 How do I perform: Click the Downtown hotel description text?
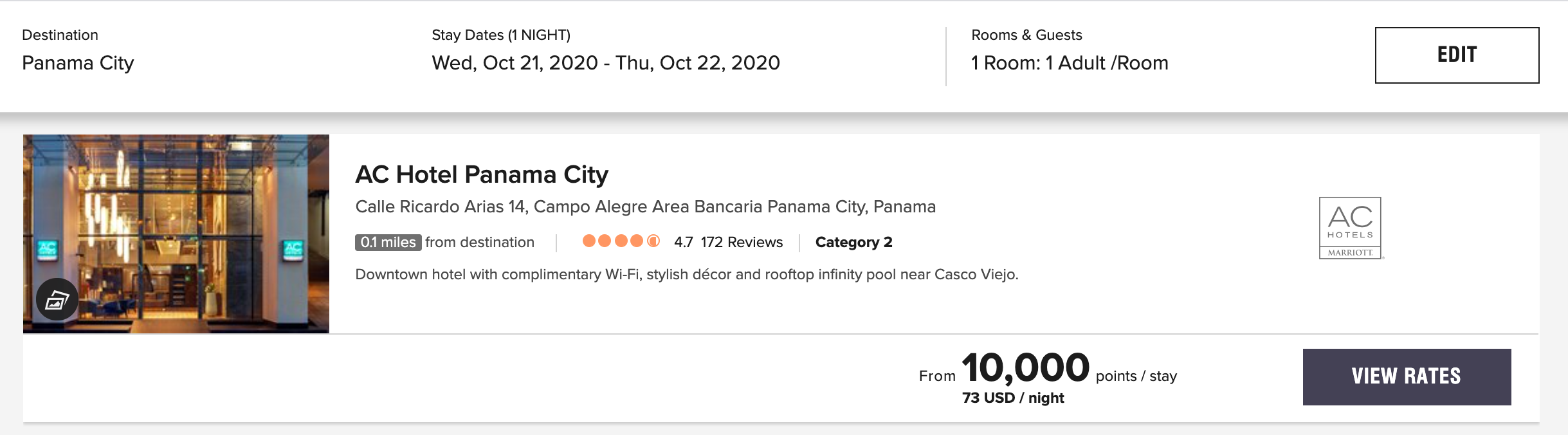pos(686,275)
